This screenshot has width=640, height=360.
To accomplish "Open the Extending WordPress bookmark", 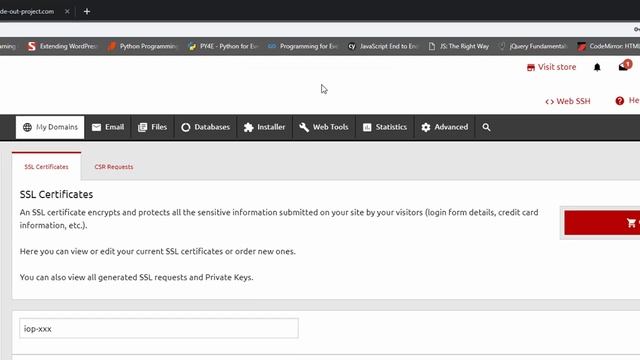I will pyautogui.click(x=62, y=46).
